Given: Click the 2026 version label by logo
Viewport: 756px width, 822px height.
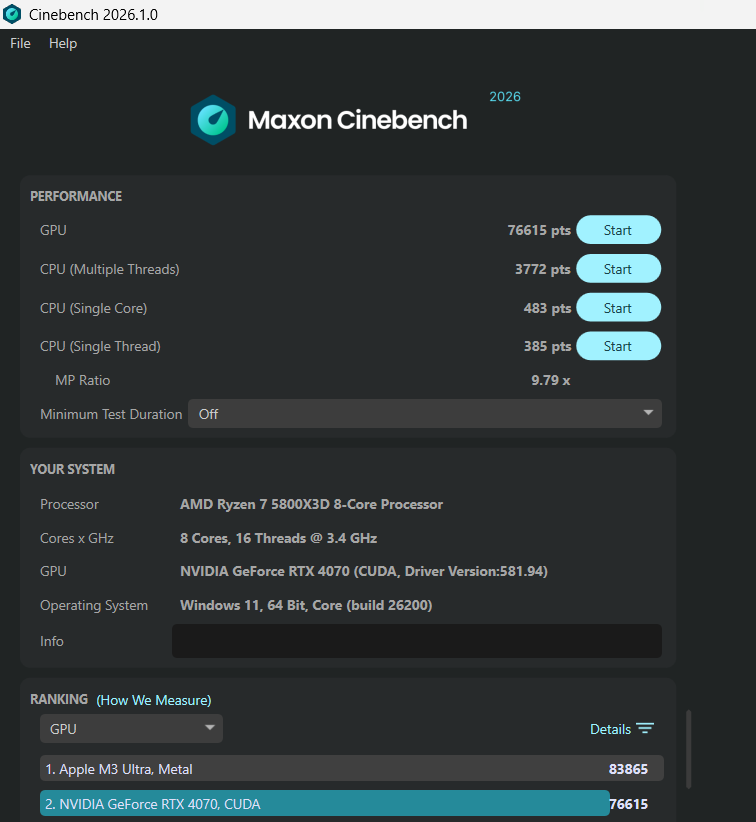Looking at the screenshot, I should [x=505, y=96].
